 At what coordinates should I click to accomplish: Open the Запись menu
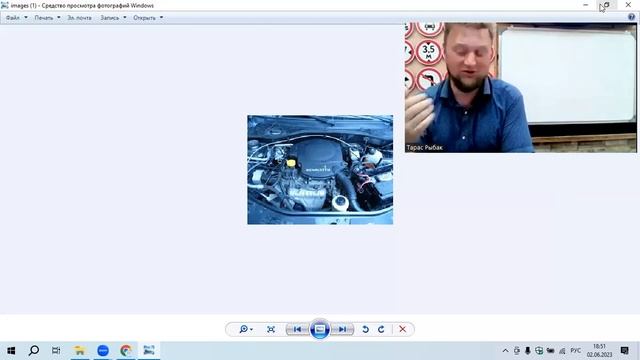tap(109, 18)
